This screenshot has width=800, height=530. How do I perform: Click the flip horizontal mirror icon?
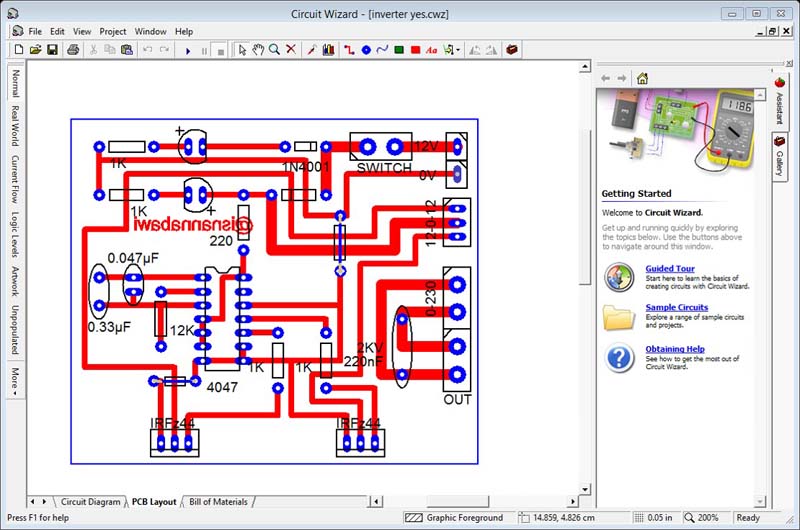474,50
